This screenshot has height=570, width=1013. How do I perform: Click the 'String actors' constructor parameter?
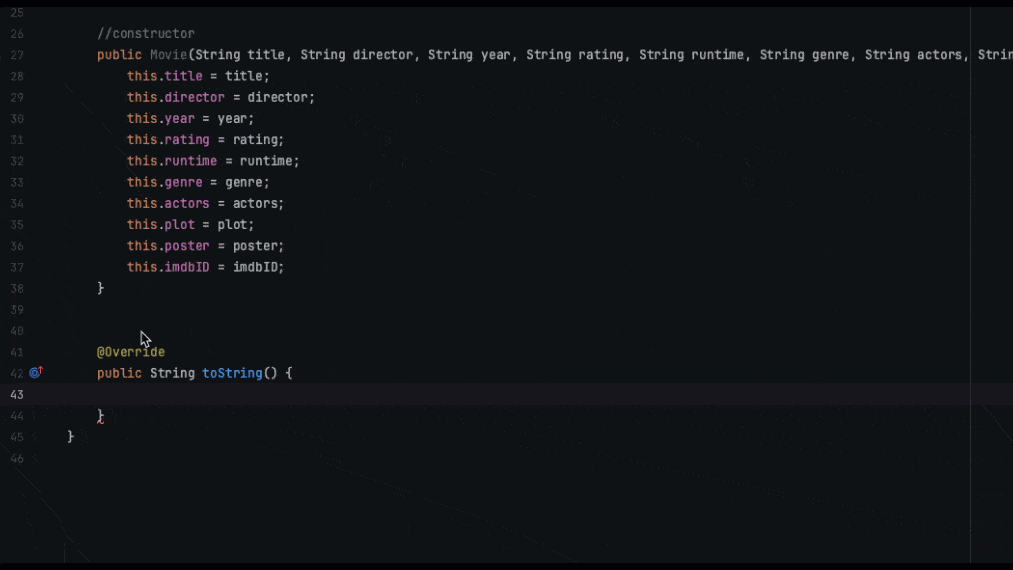tap(914, 55)
